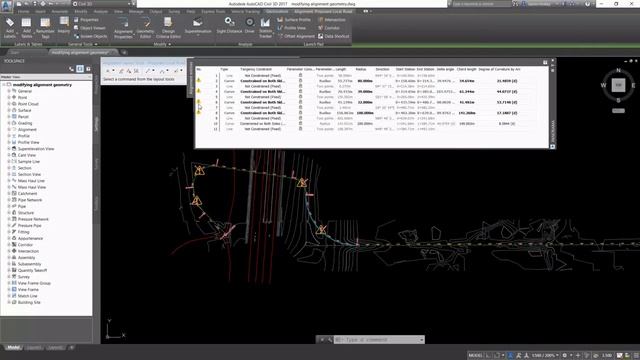Select the Parcel tree item
Screen dimensions: 640x360
(x=23, y=117)
